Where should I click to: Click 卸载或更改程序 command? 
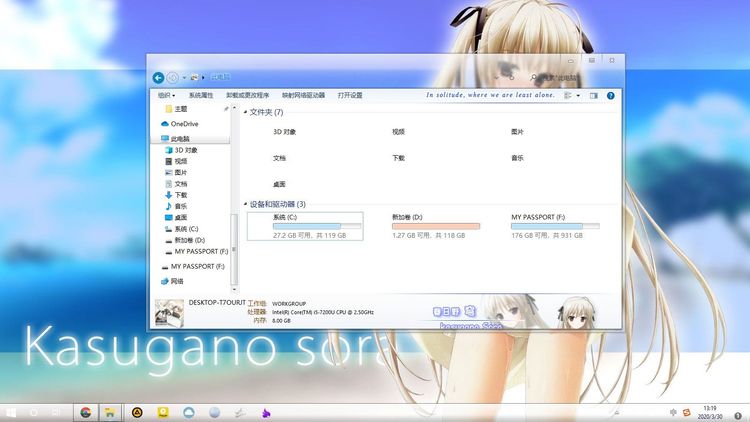248,95
